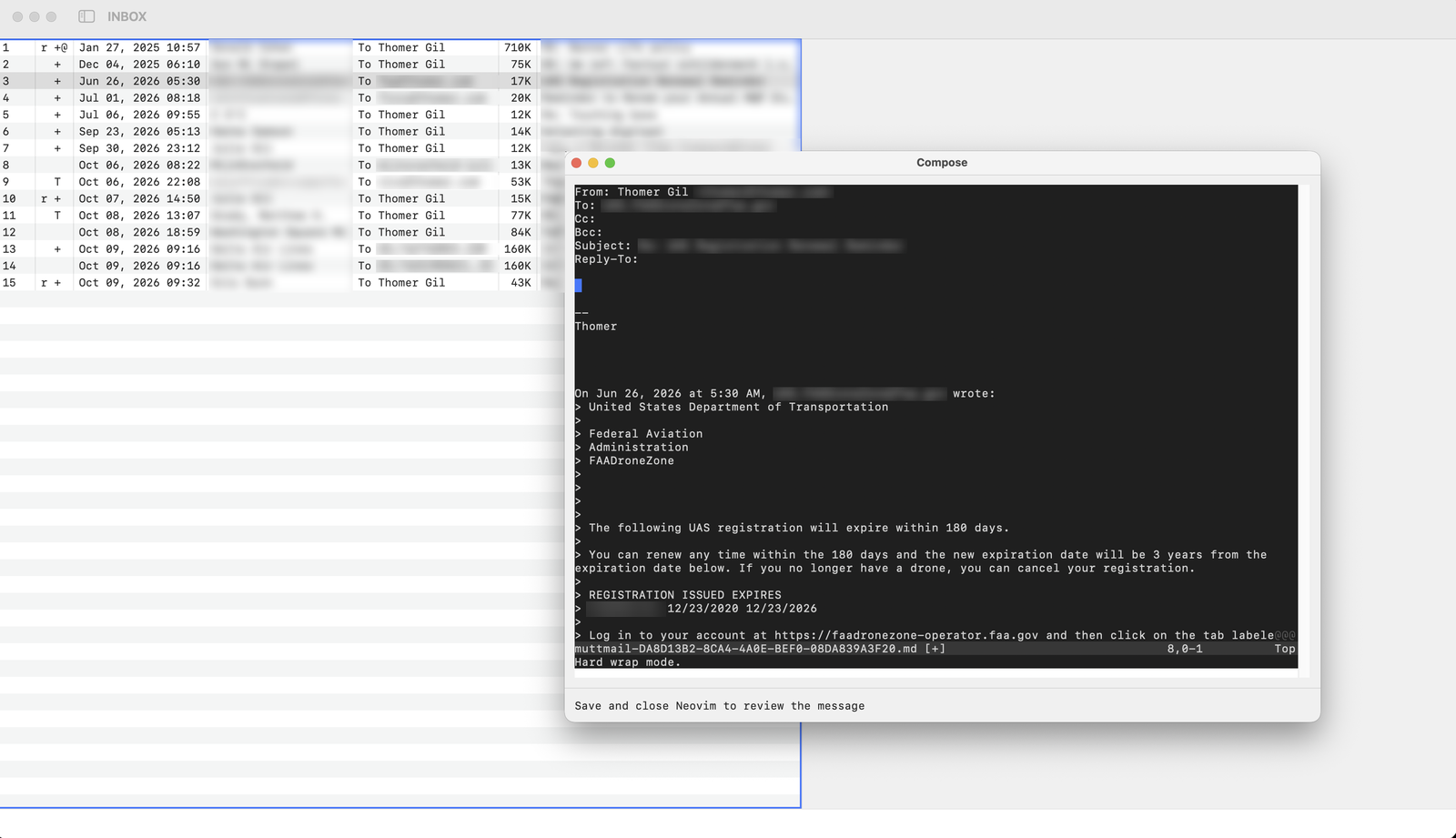1456x838 pixels.
Task: Select message row dated Dec 04, 2025 06:10
Action: click(x=400, y=65)
